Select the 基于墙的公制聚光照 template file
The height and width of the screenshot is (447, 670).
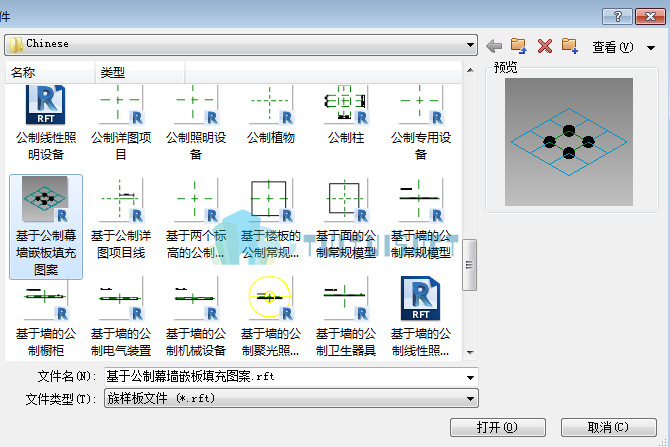click(x=271, y=316)
